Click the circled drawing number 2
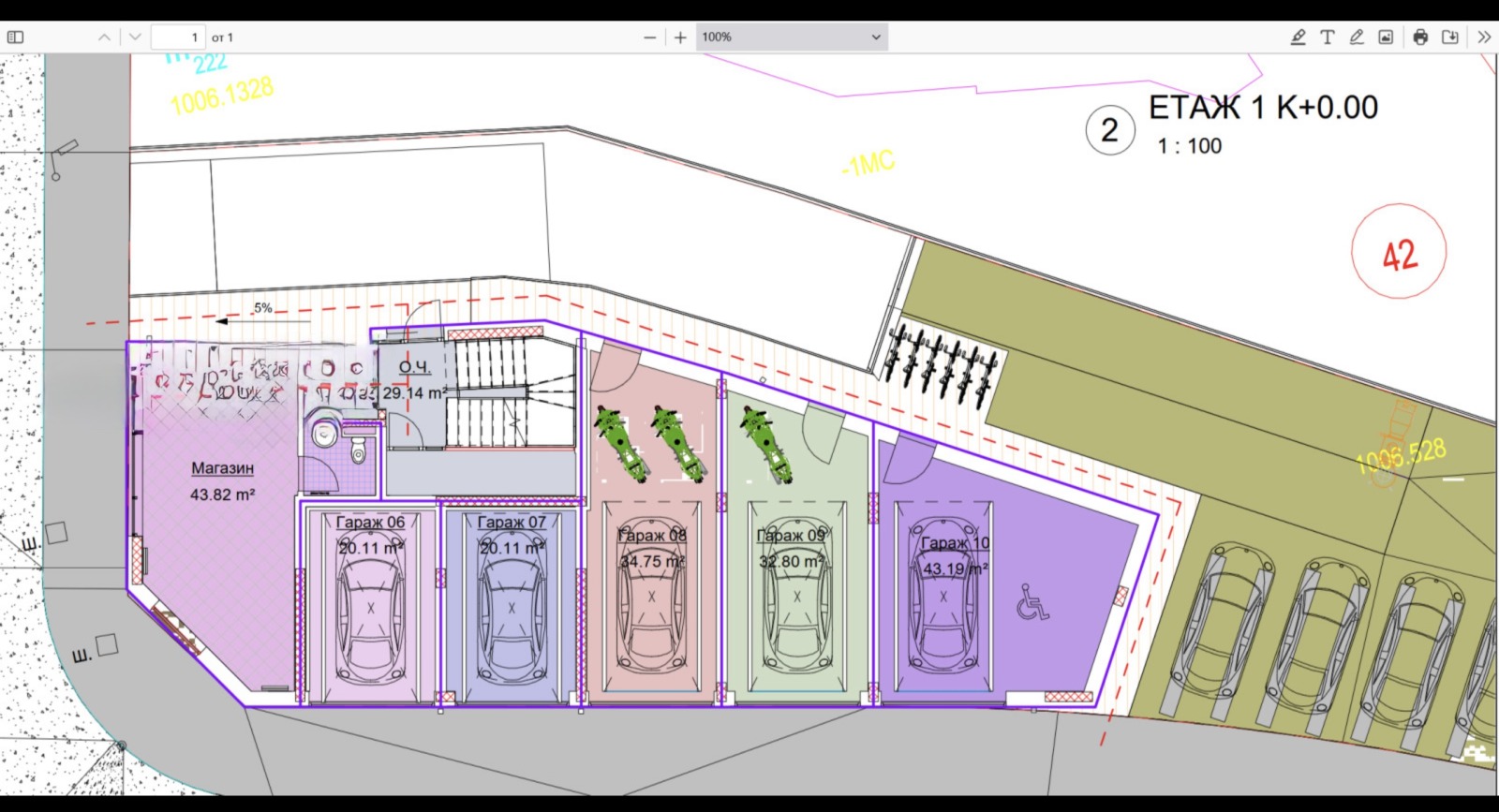Viewport: 1499px width, 812px height. pos(1110,130)
